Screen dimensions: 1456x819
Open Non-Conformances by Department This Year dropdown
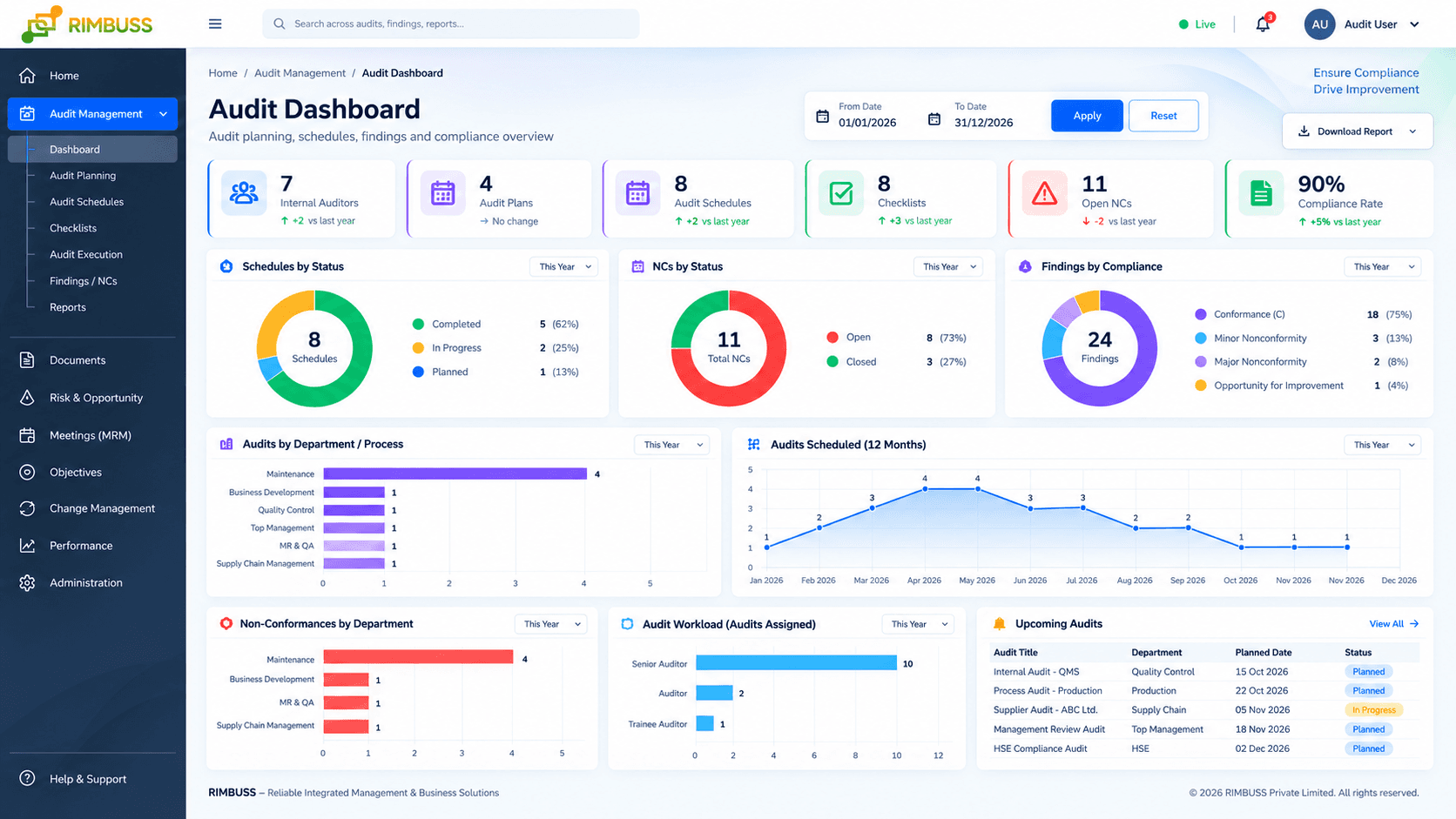[550, 624]
